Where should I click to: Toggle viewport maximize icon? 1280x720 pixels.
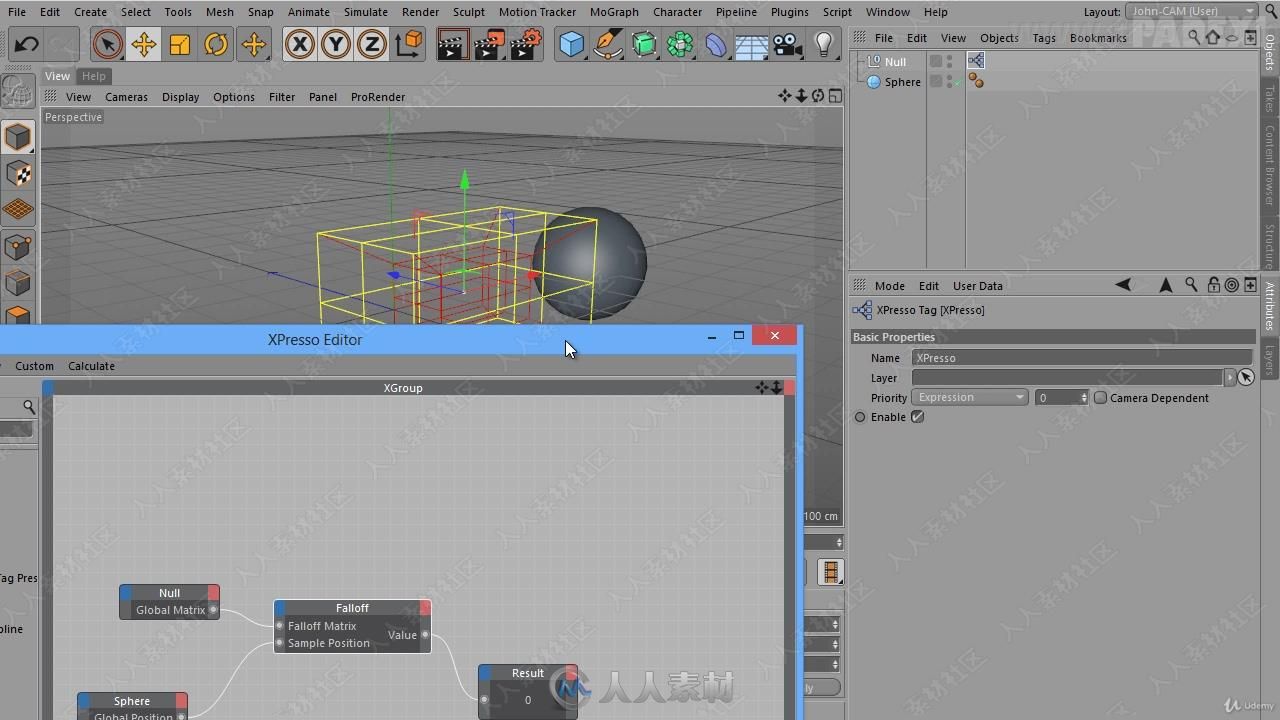(x=835, y=96)
